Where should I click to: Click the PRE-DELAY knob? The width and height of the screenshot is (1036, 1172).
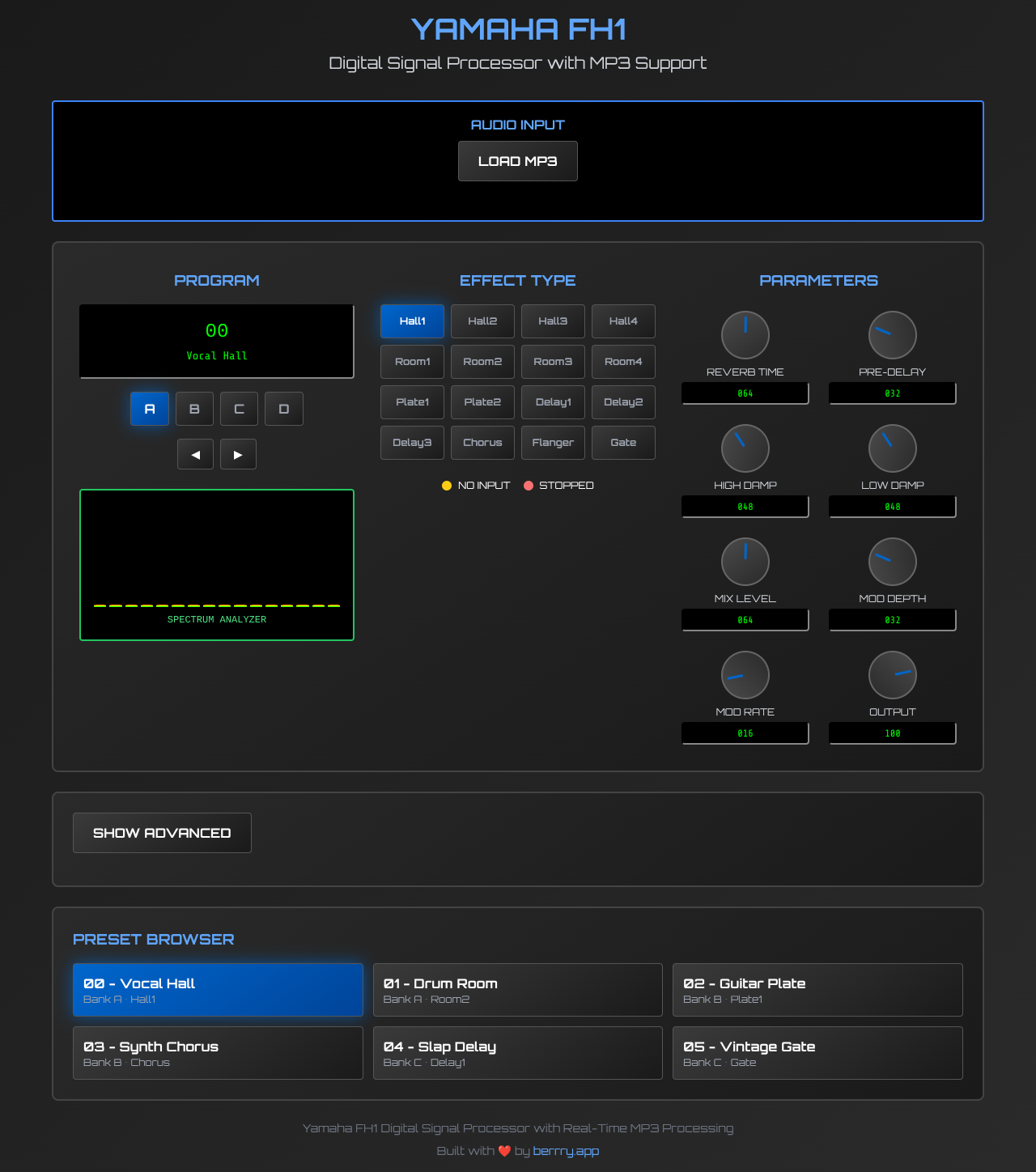coord(892,334)
